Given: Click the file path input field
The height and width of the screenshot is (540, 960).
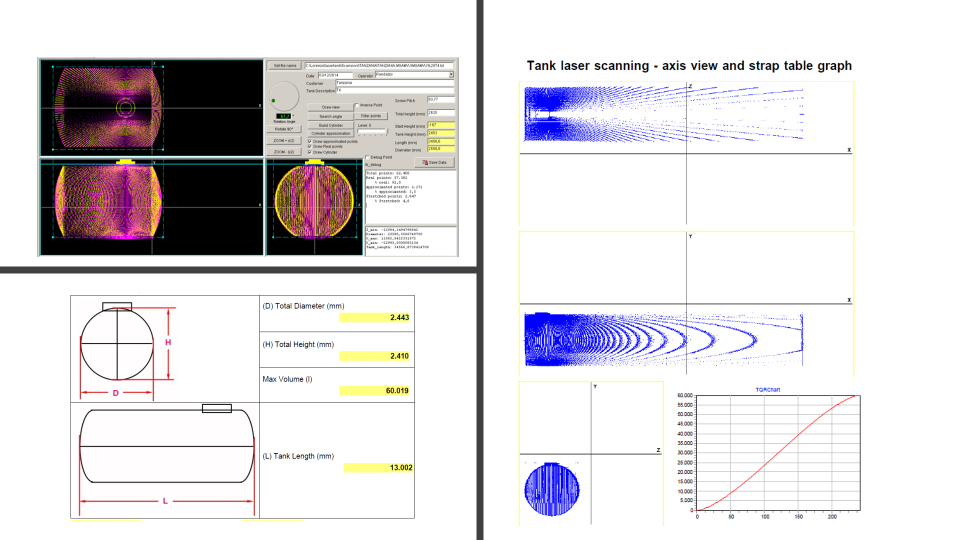Looking at the screenshot, I should click(x=379, y=66).
